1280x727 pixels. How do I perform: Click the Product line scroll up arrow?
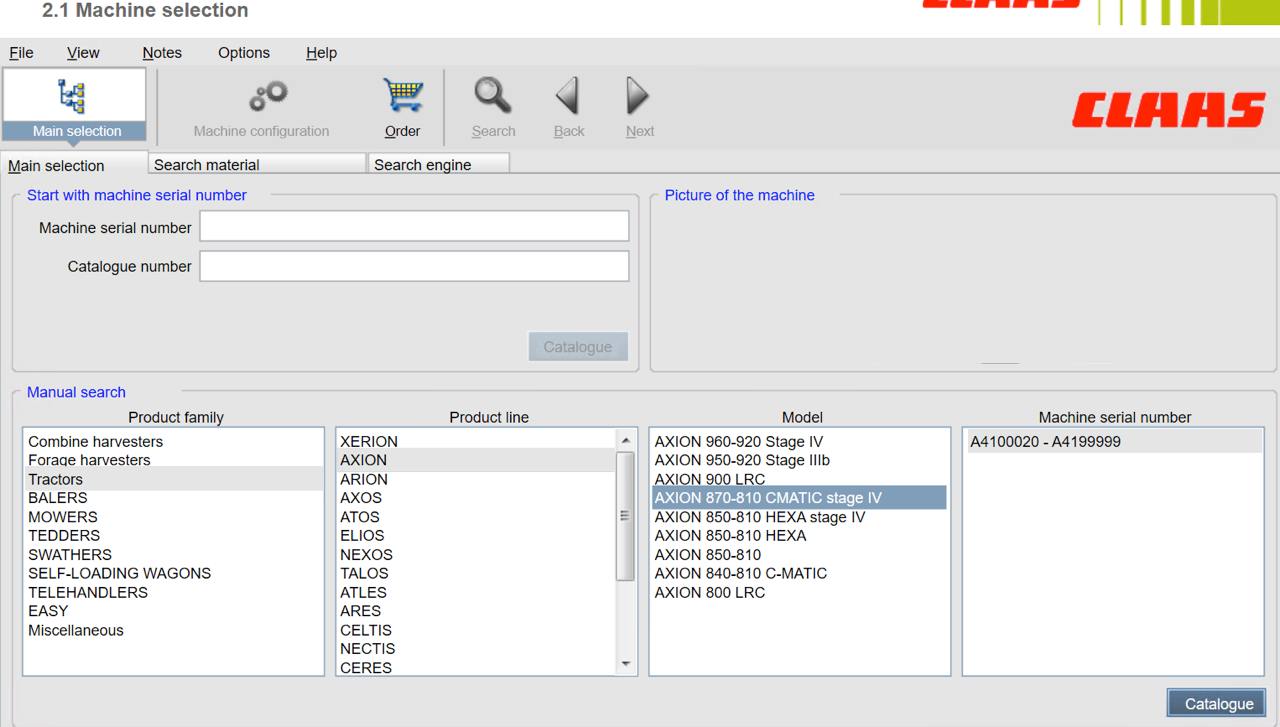[x=626, y=440]
